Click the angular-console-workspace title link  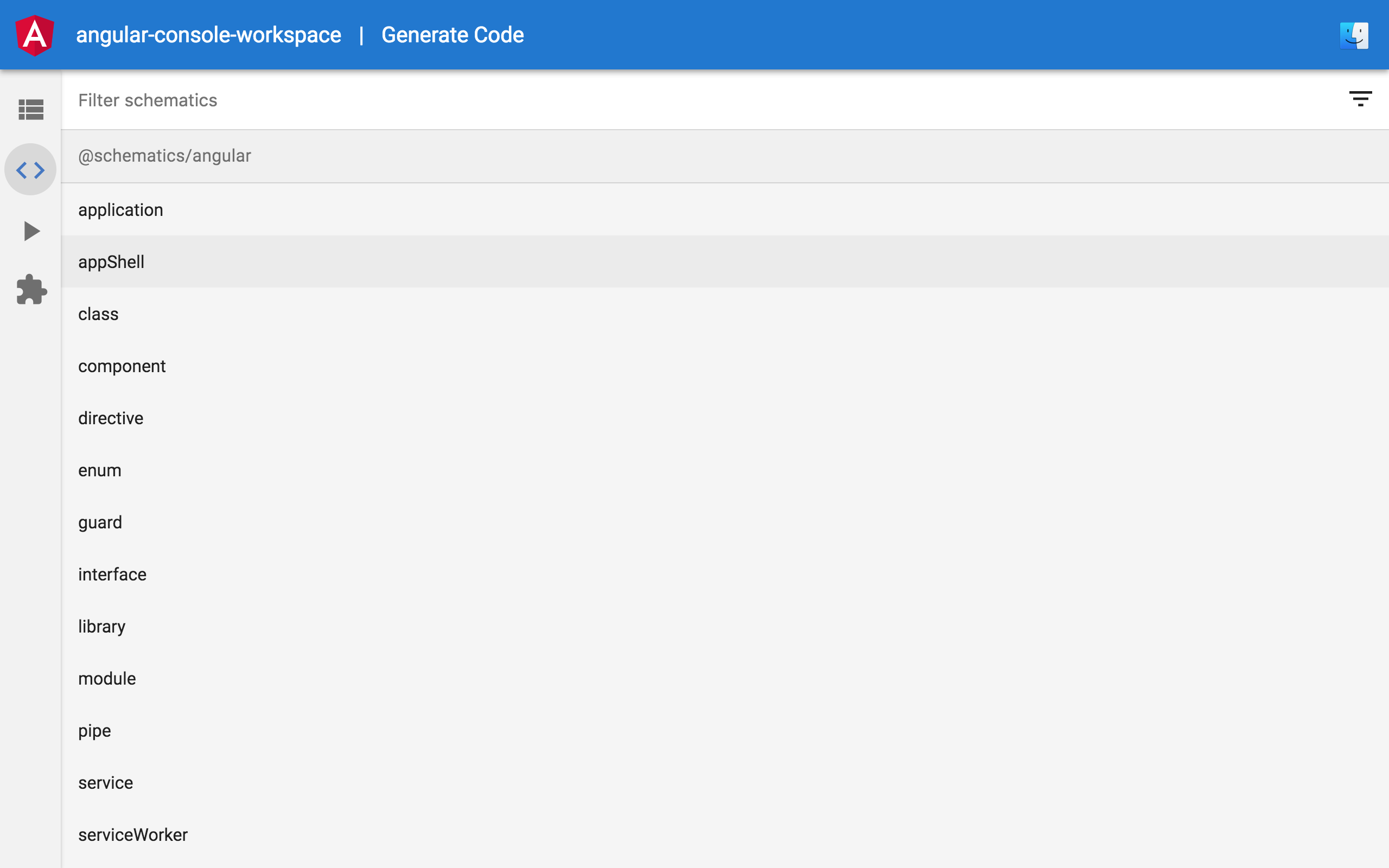[208, 35]
